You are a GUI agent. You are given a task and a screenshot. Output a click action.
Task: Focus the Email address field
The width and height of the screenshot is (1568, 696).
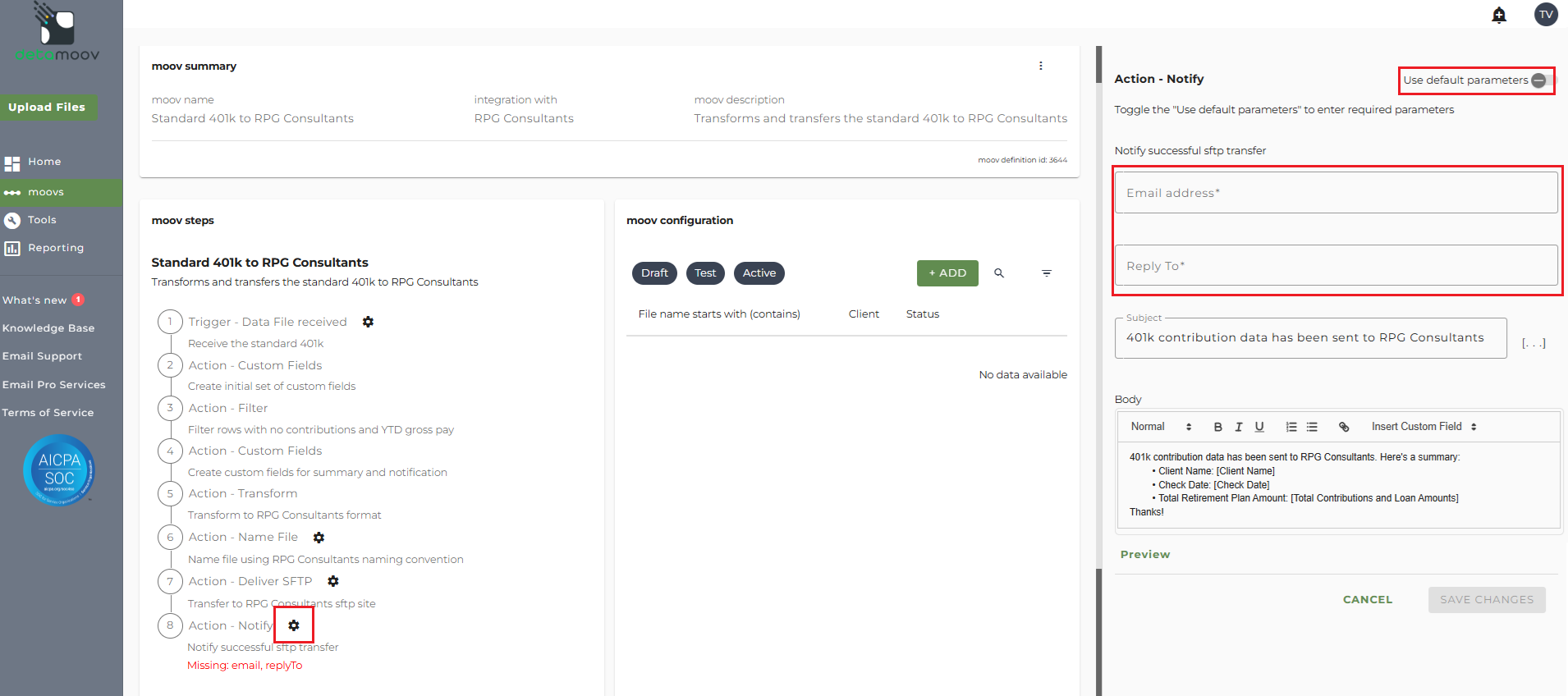[x=1336, y=193]
